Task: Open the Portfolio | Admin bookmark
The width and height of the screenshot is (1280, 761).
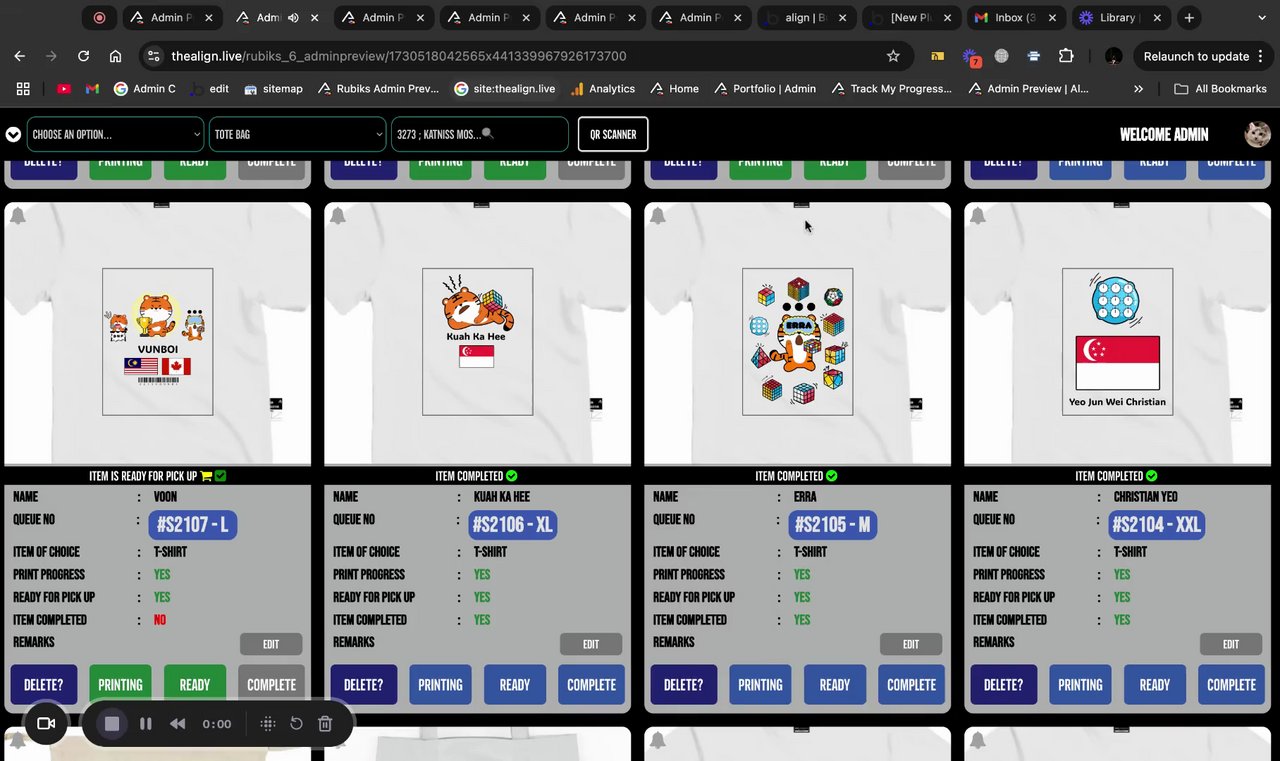Action: pyautogui.click(x=765, y=88)
